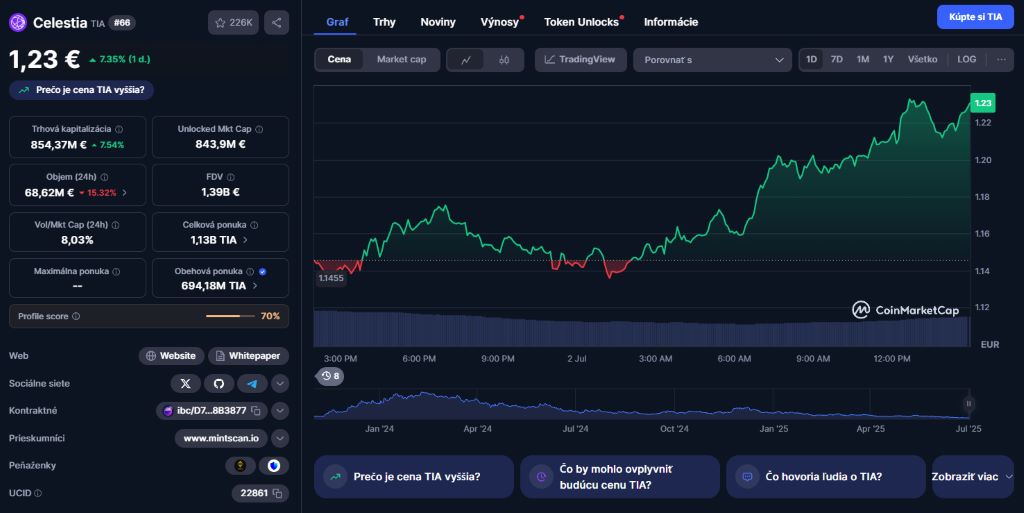Expand Celková ponuka details arrow

[246, 240]
